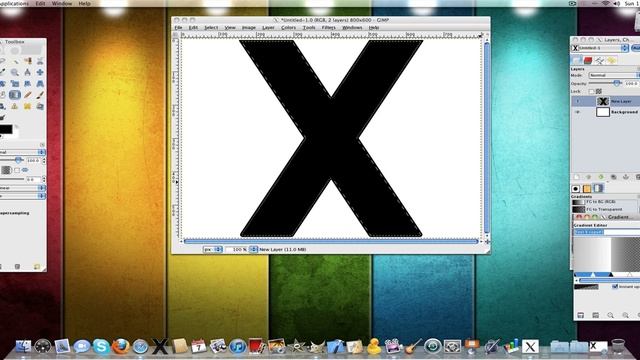Toggle Lock pixels checkbox in Layers dock
This screenshot has height=360, width=640.
coord(591,91)
